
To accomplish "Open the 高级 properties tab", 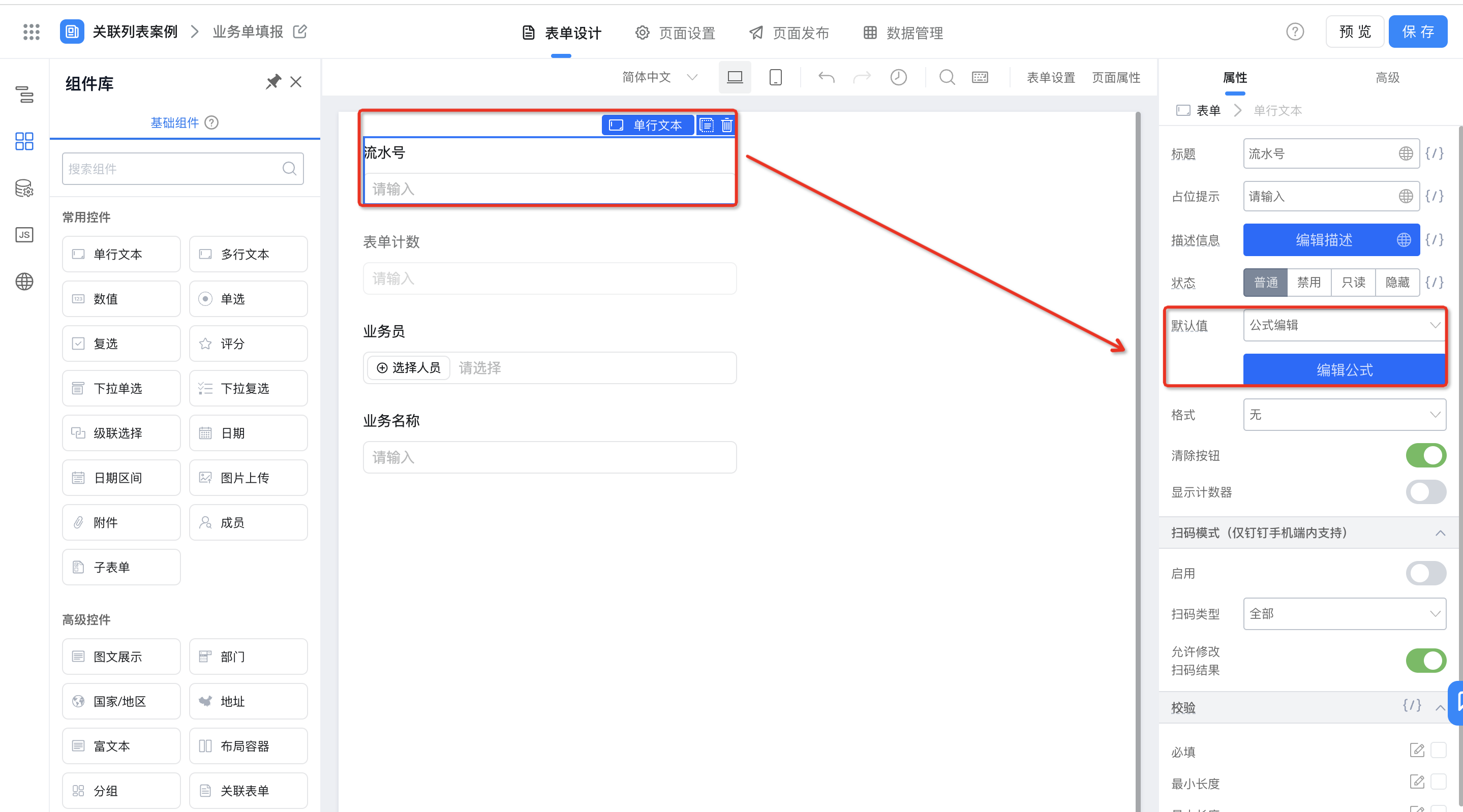I will (x=1387, y=77).
